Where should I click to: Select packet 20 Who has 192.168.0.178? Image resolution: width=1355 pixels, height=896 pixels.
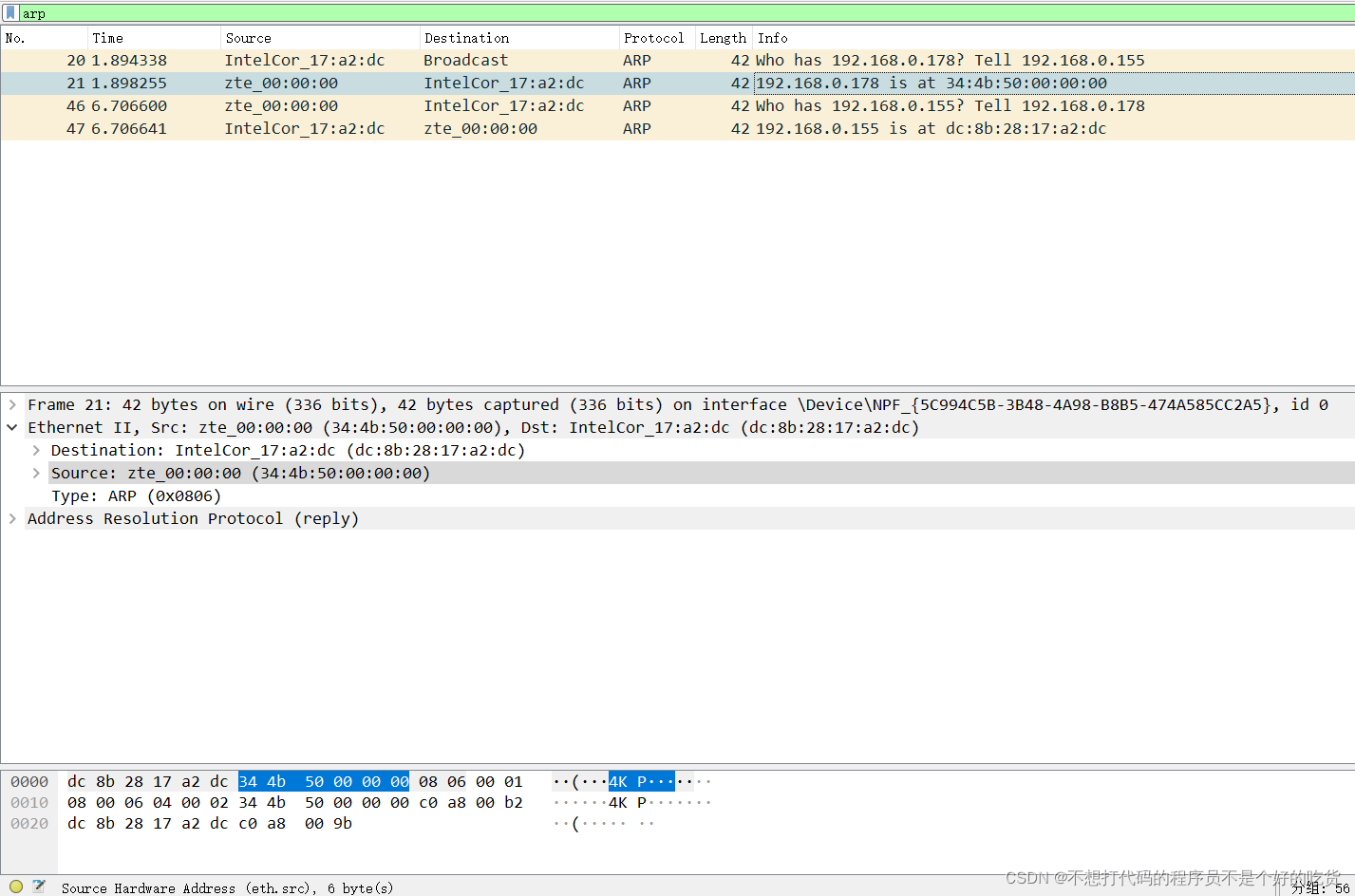pos(677,60)
